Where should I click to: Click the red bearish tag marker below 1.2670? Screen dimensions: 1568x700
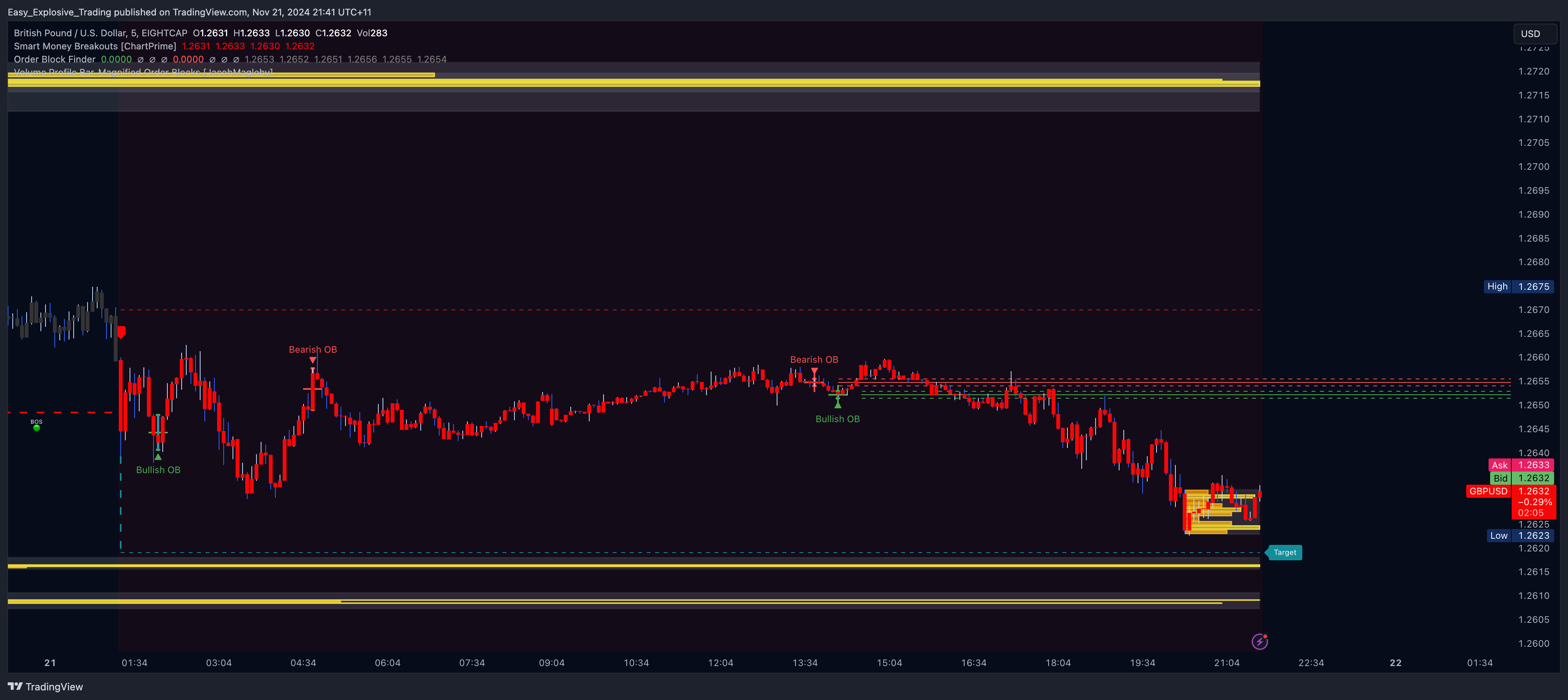[122, 333]
